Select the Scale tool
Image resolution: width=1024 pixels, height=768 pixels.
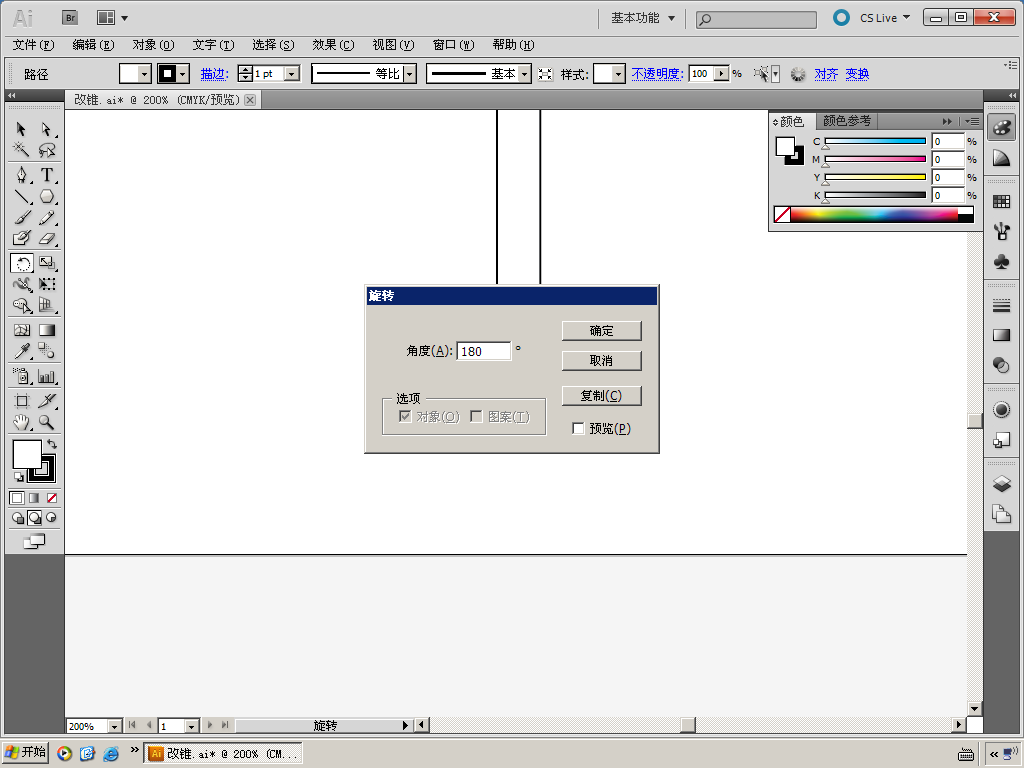pos(46,263)
